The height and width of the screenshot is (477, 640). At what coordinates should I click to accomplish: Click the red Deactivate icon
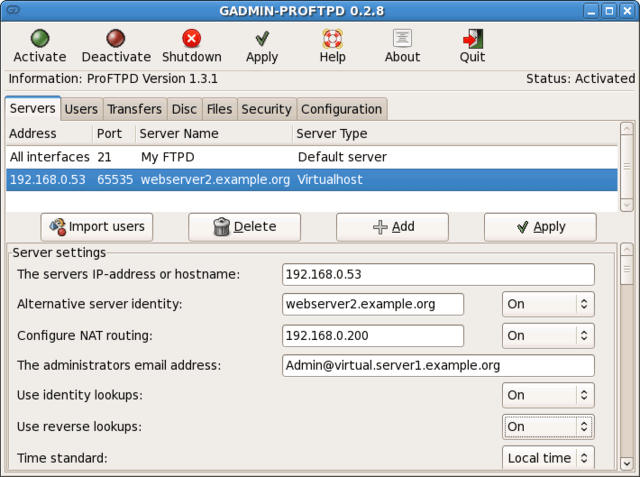tap(116, 38)
